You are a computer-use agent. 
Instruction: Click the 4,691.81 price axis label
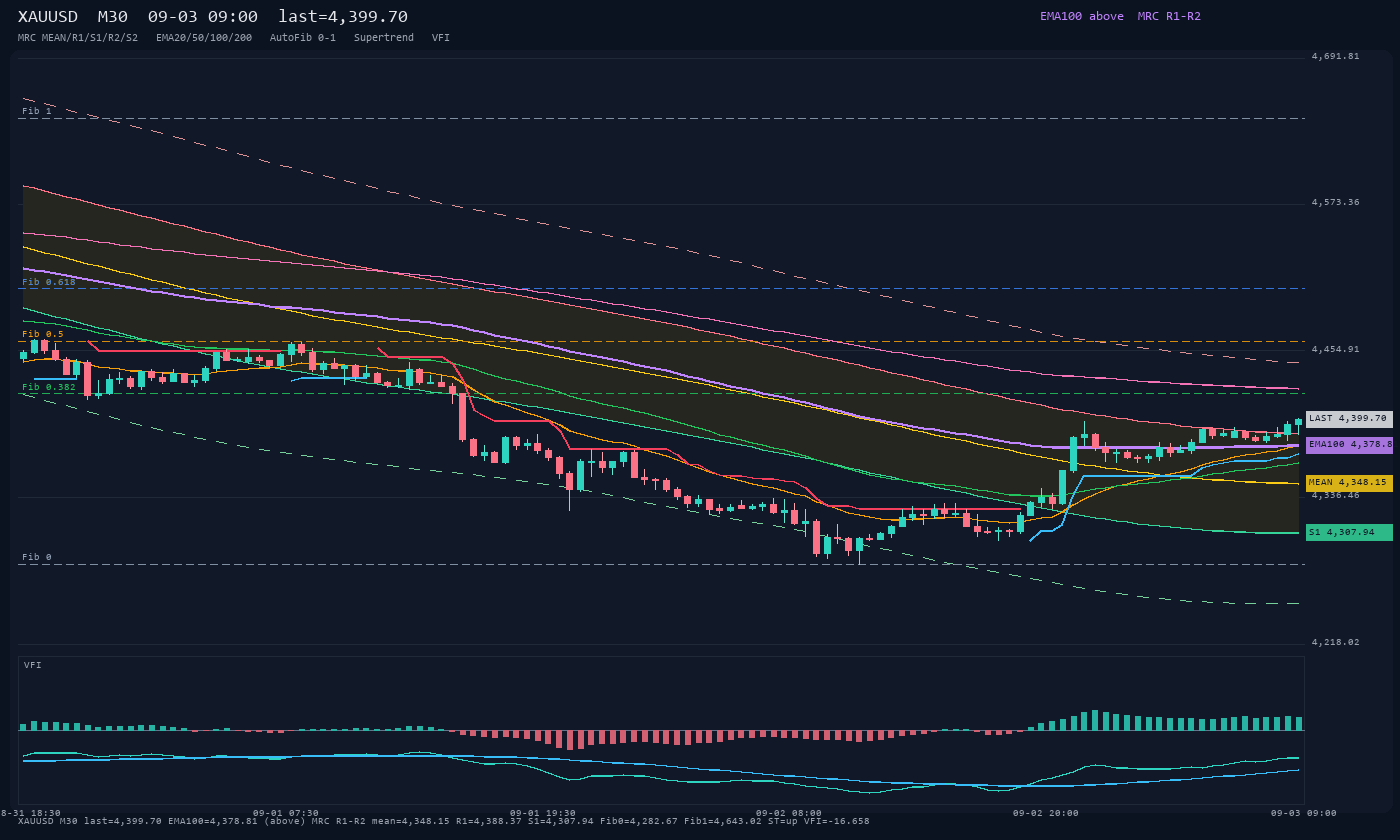[x=1336, y=57]
